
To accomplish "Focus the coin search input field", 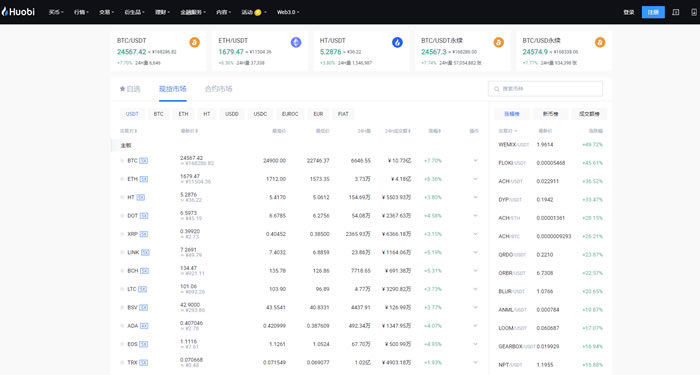I will 546,89.
